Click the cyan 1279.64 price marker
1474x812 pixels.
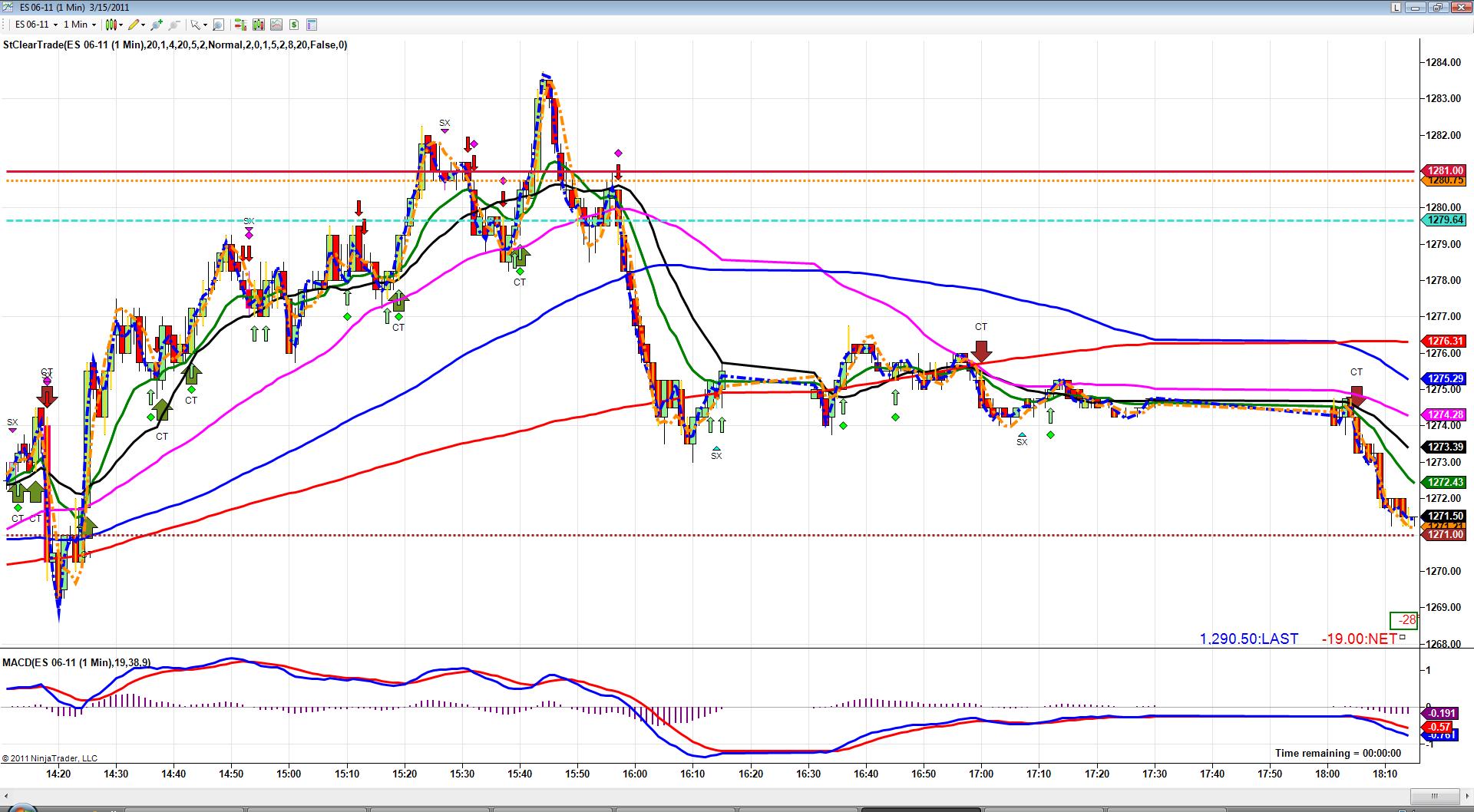tap(1444, 220)
